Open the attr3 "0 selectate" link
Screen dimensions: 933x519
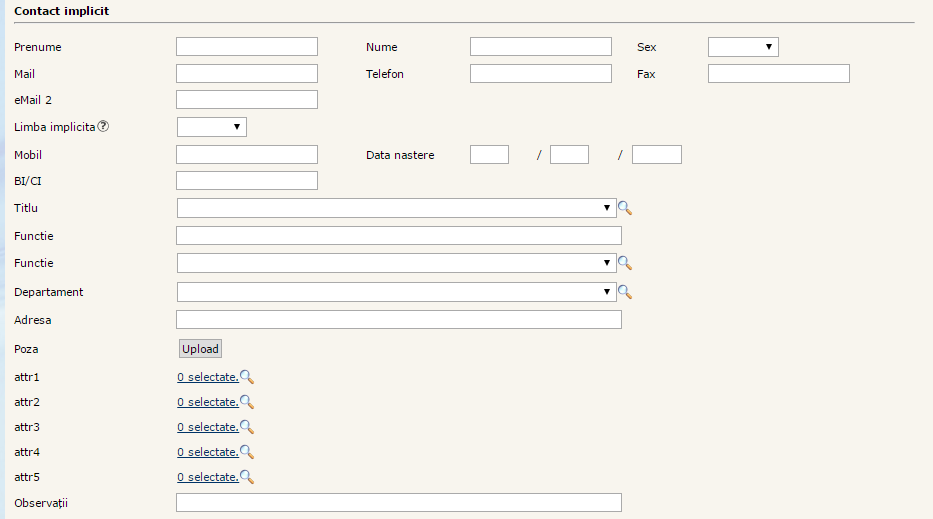click(x=208, y=427)
